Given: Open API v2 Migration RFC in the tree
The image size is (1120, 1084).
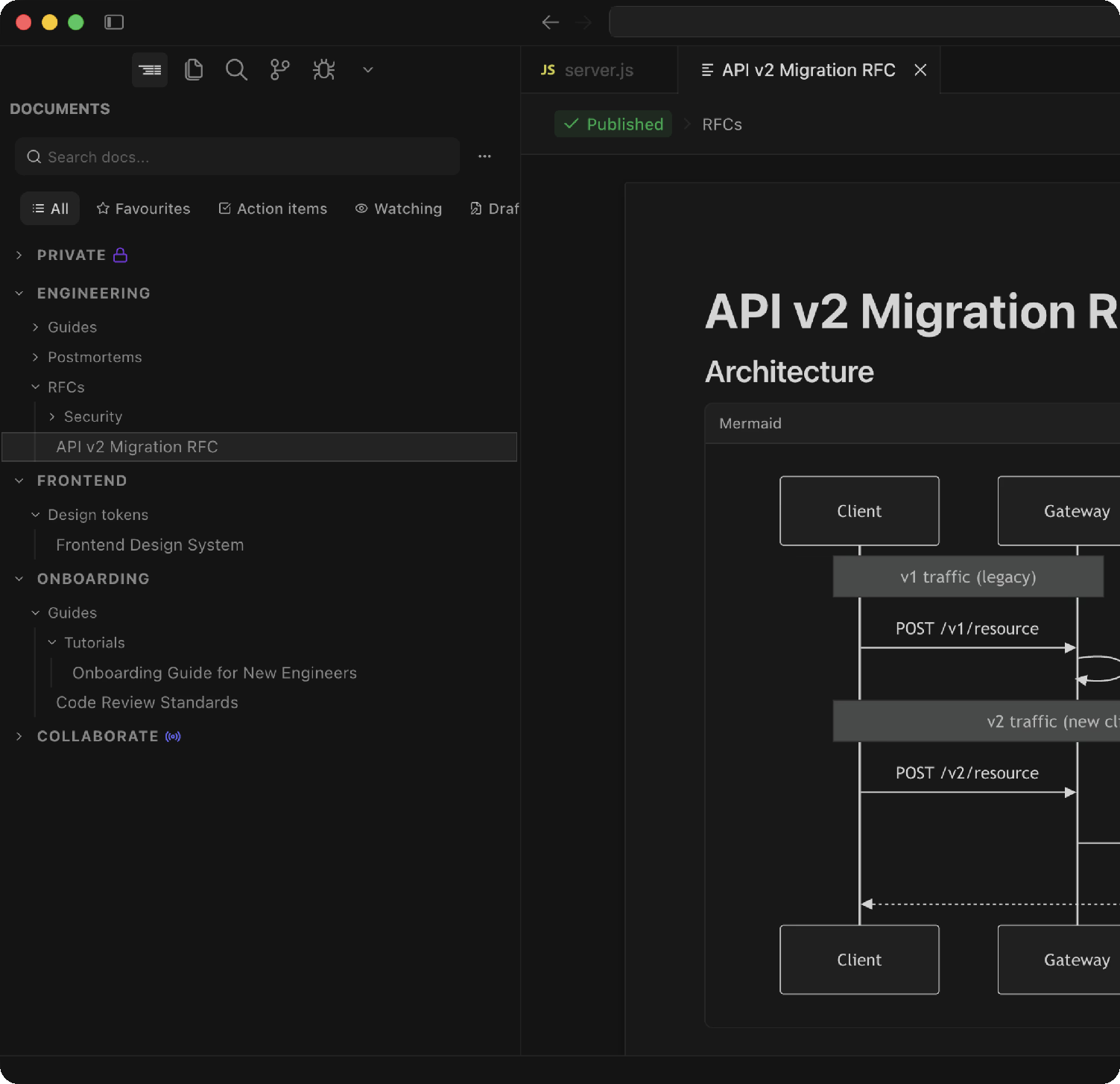Looking at the screenshot, I should (259, 447).
